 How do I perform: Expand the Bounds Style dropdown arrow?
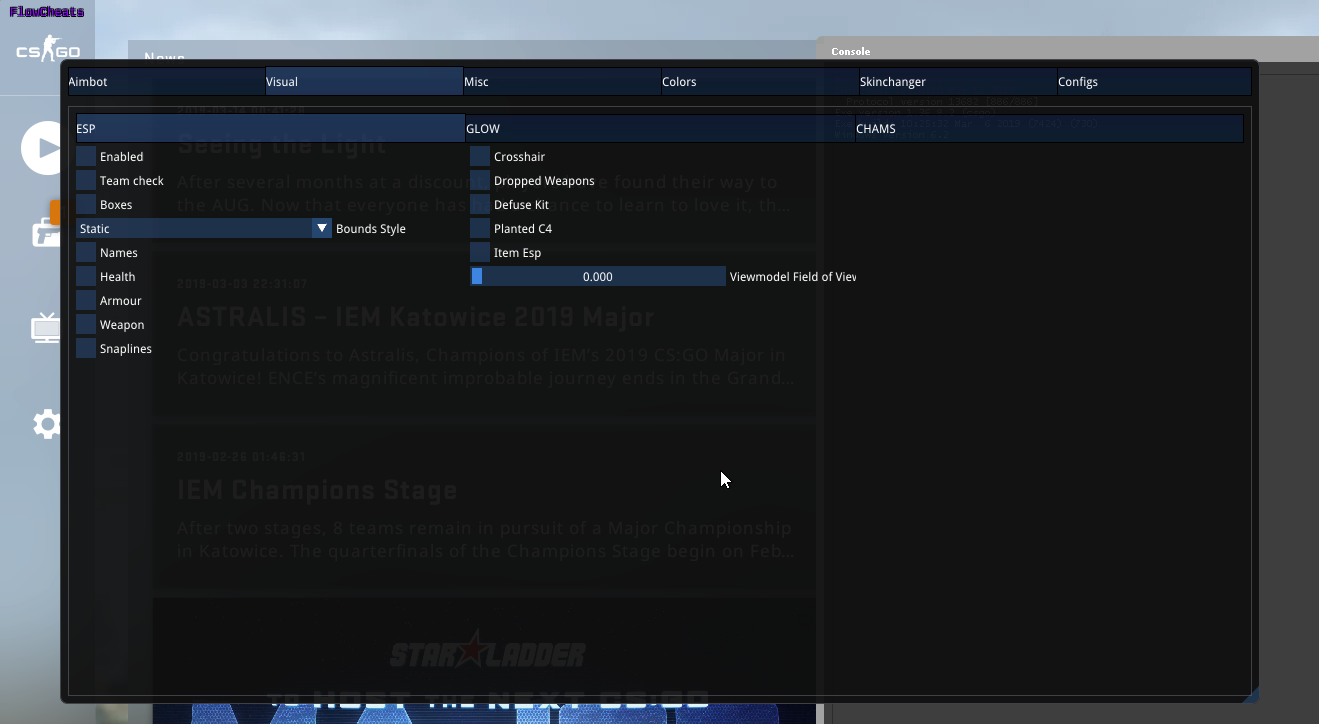click(x=321, y=229)
